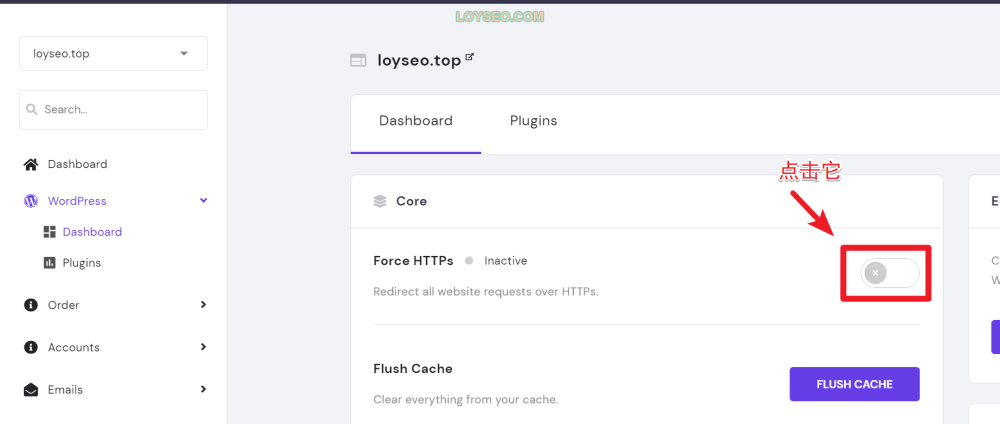Click the Force HTTPs label

(413, 261)
